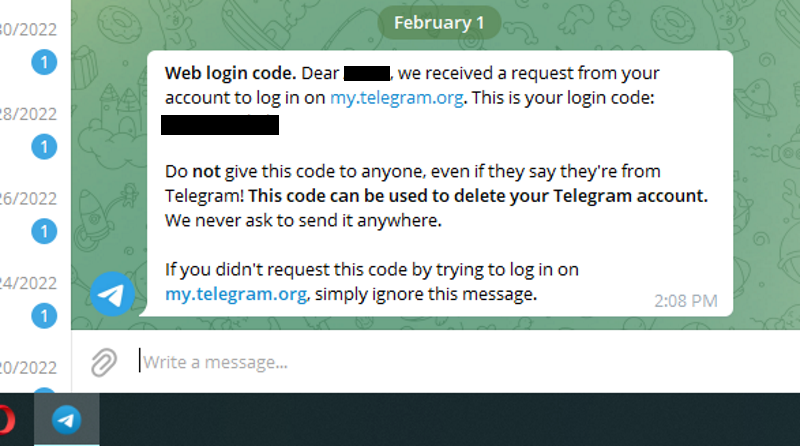Click the 2:08 PM message timestamp
The image size is (800, 446).
pos(685,300)
